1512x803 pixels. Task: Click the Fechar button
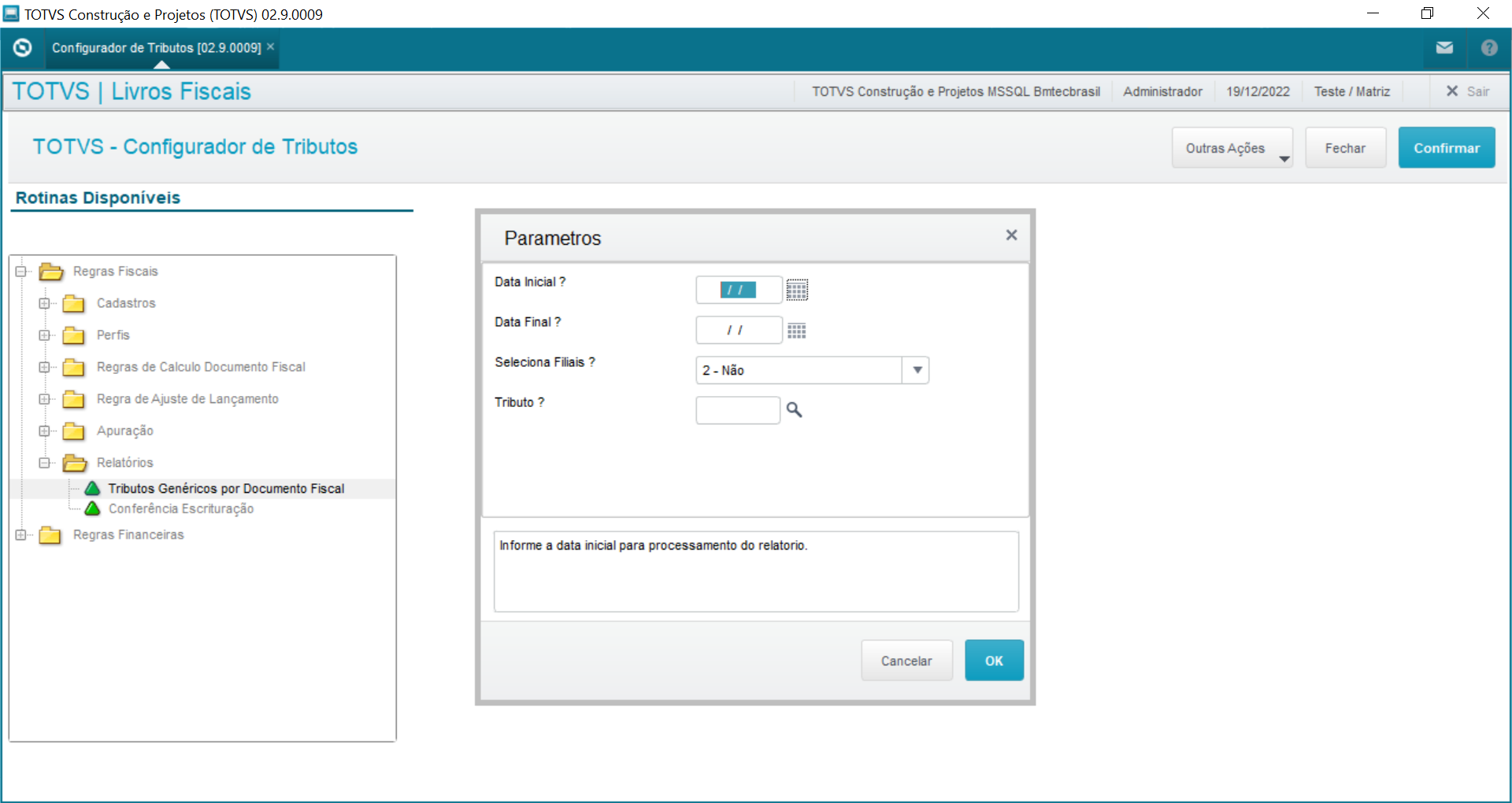point(1345,148)
